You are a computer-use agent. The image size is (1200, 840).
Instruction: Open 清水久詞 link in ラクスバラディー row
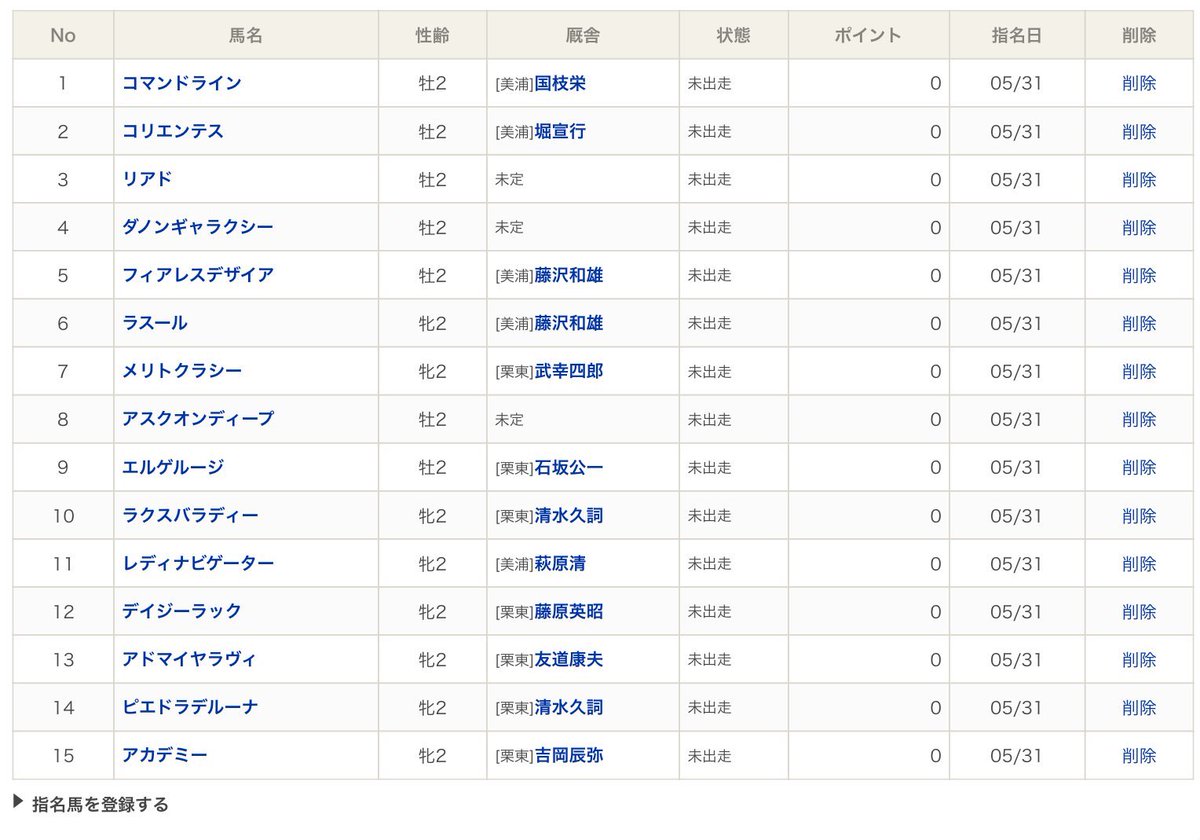[569, 515]
